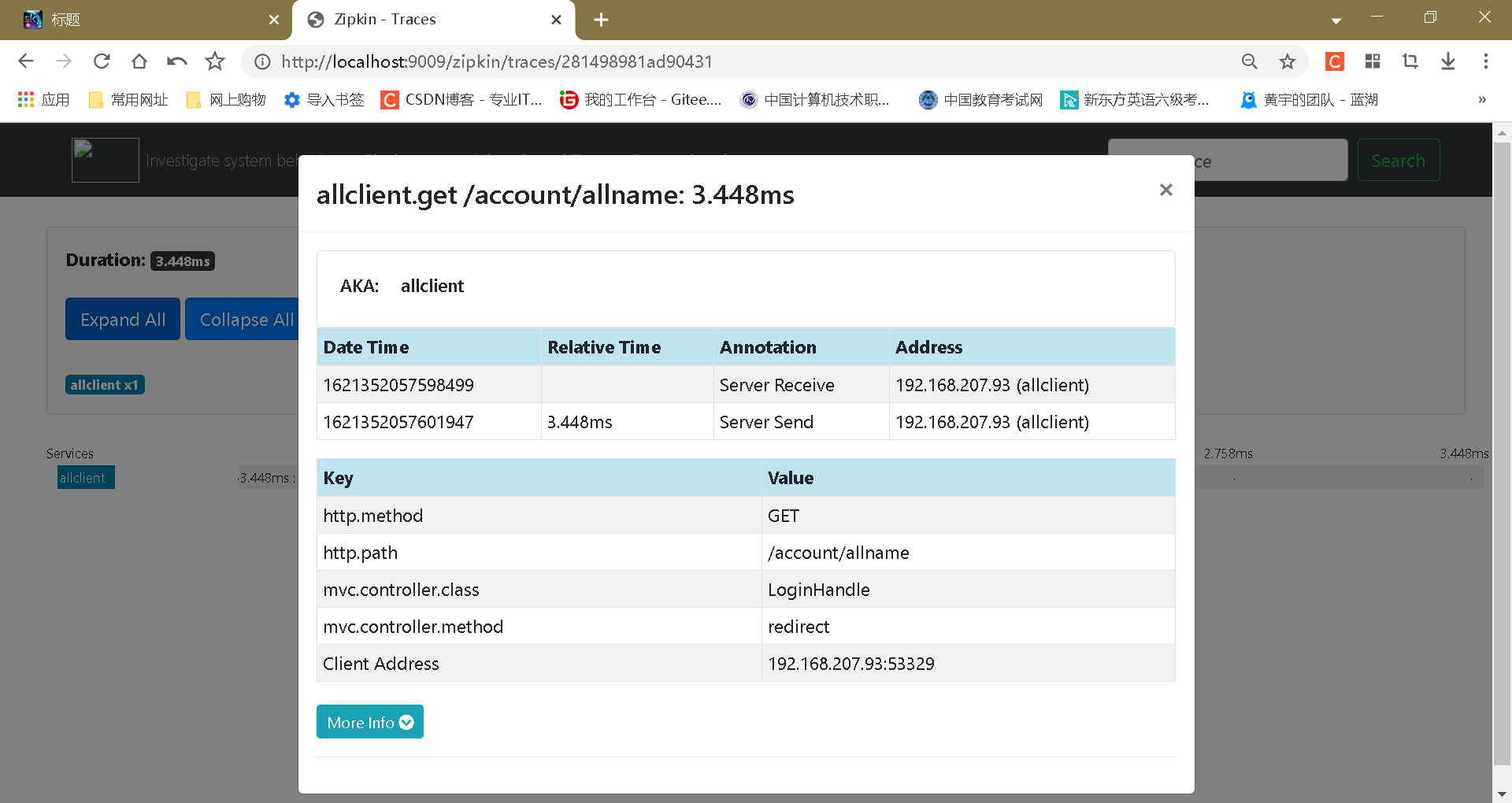The image size is (1512, 803).
Task: Click star icon at right of address bar
Action: (x=1288, y=61)
